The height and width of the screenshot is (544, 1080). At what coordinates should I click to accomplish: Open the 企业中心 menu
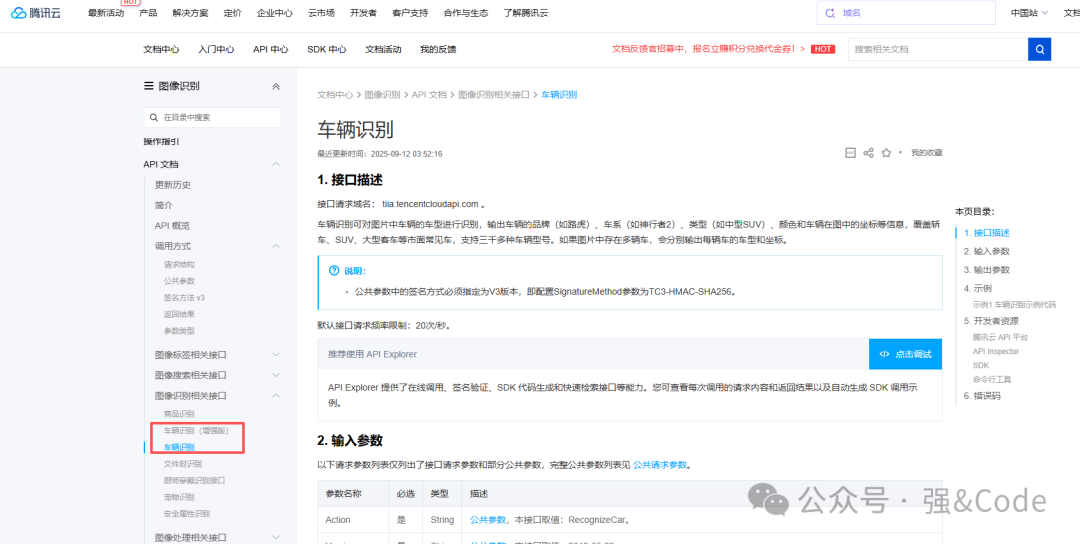(x=275, y=13)
